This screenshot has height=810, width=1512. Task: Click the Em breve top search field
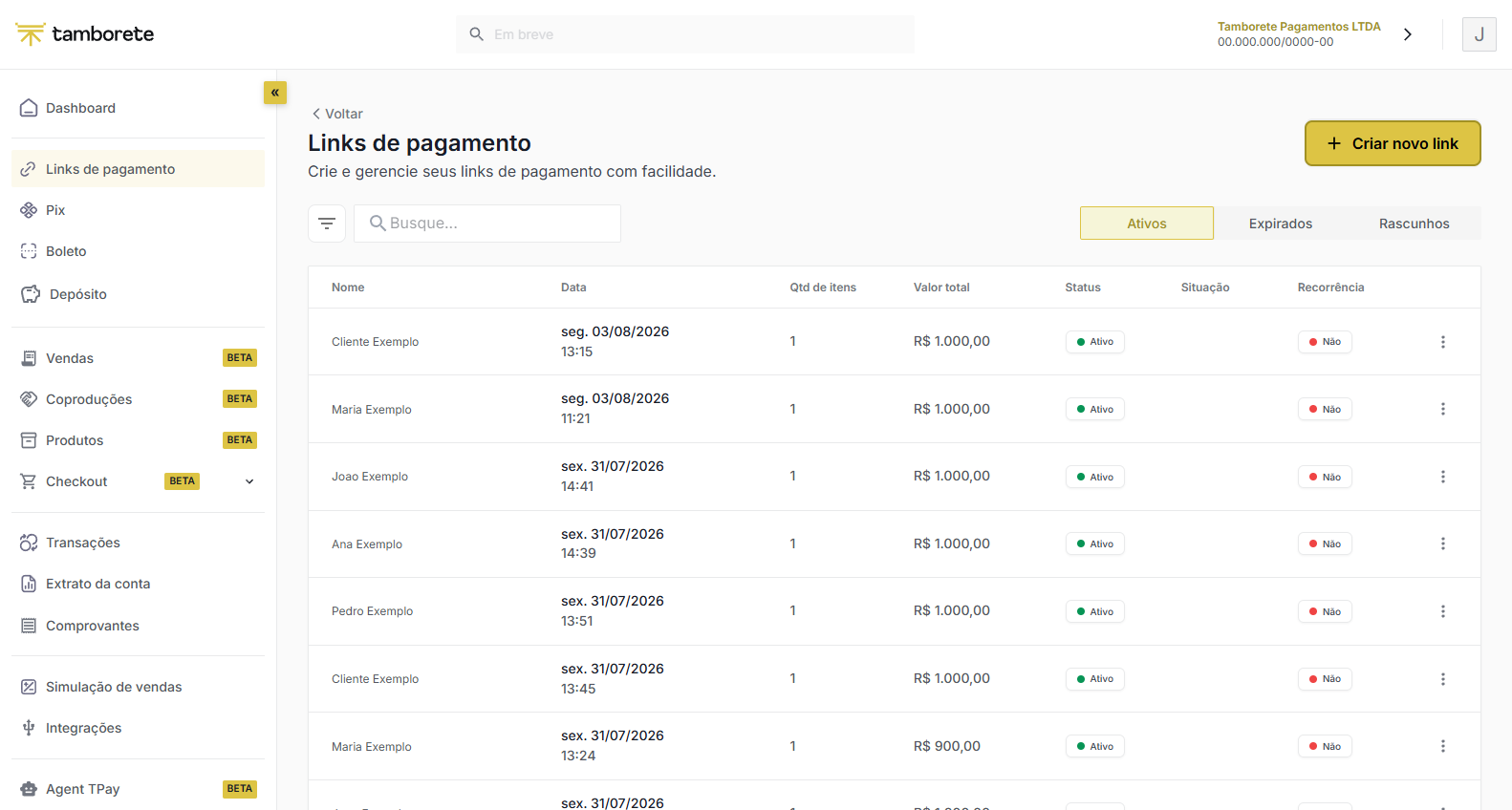click(x=685, y=34)
